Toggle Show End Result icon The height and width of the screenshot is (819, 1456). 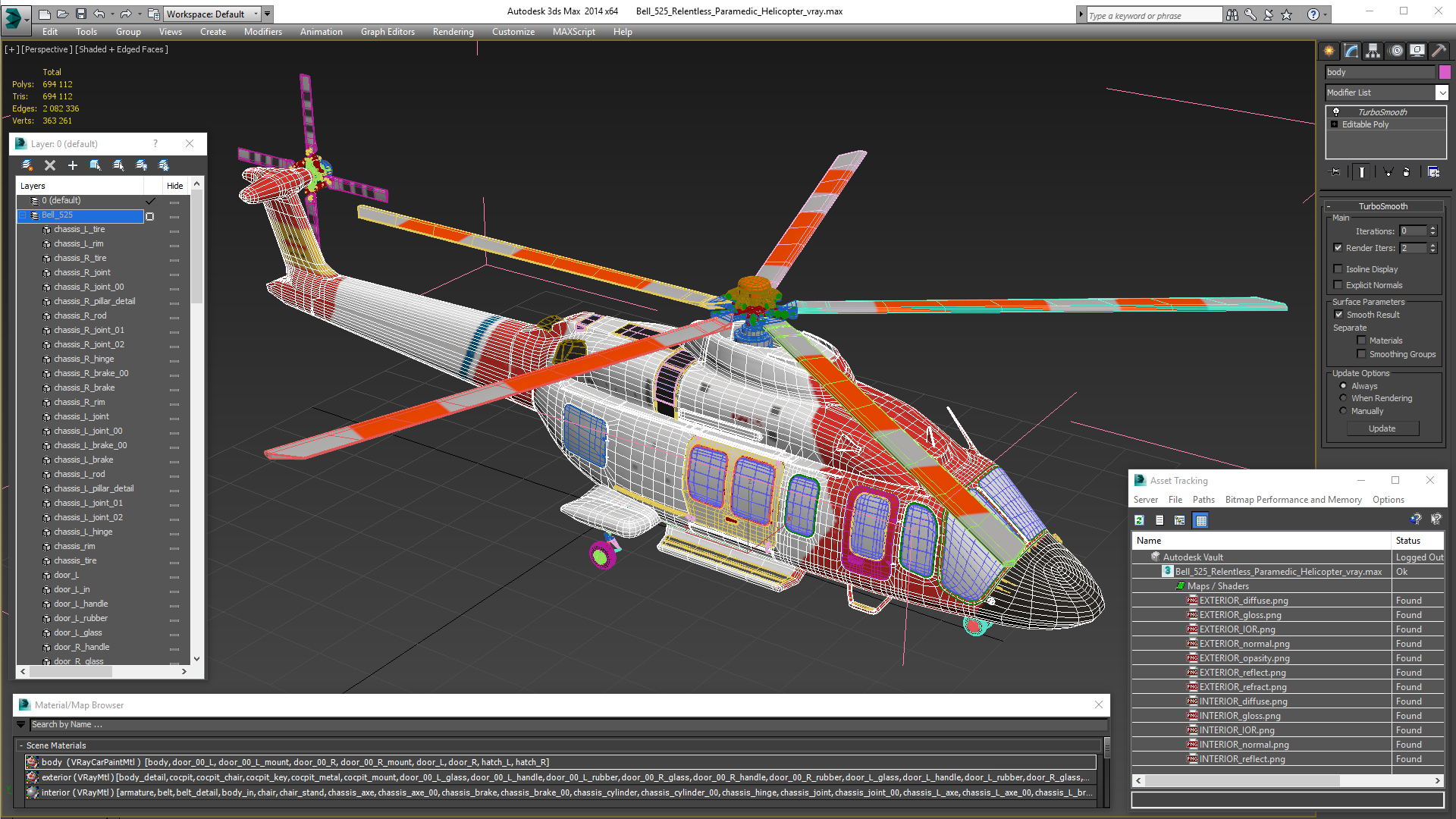coord(1362,172)
